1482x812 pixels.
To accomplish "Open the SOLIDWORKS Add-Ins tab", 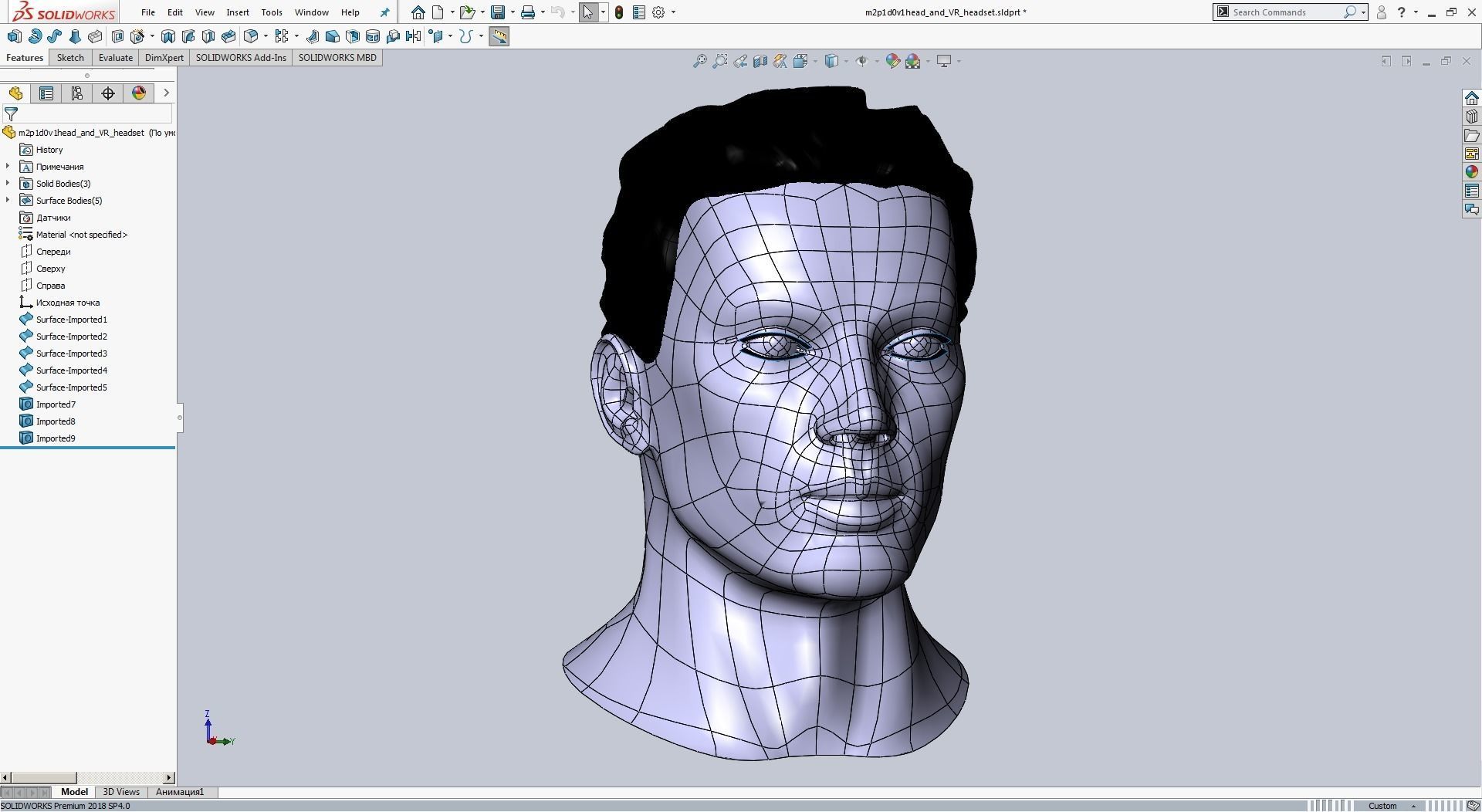I will [241, 58].
